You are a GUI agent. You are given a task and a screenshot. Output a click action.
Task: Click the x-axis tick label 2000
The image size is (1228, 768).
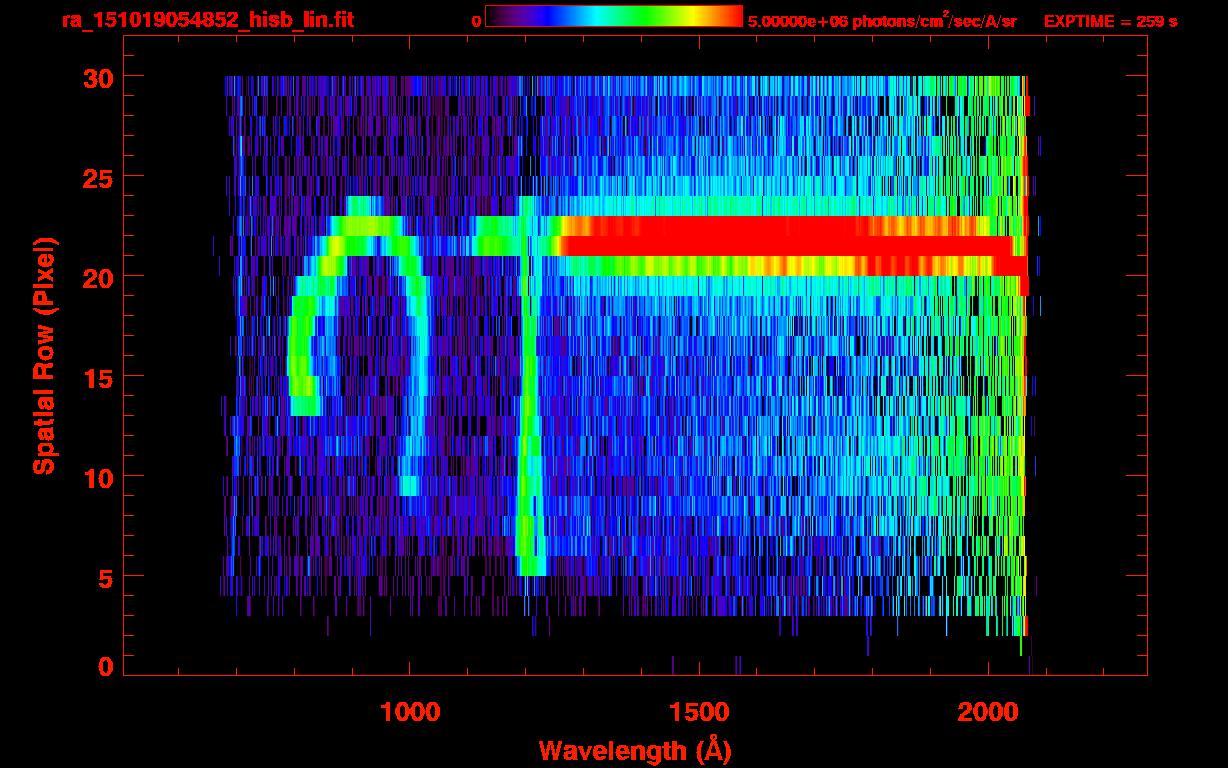coord(987,711)
